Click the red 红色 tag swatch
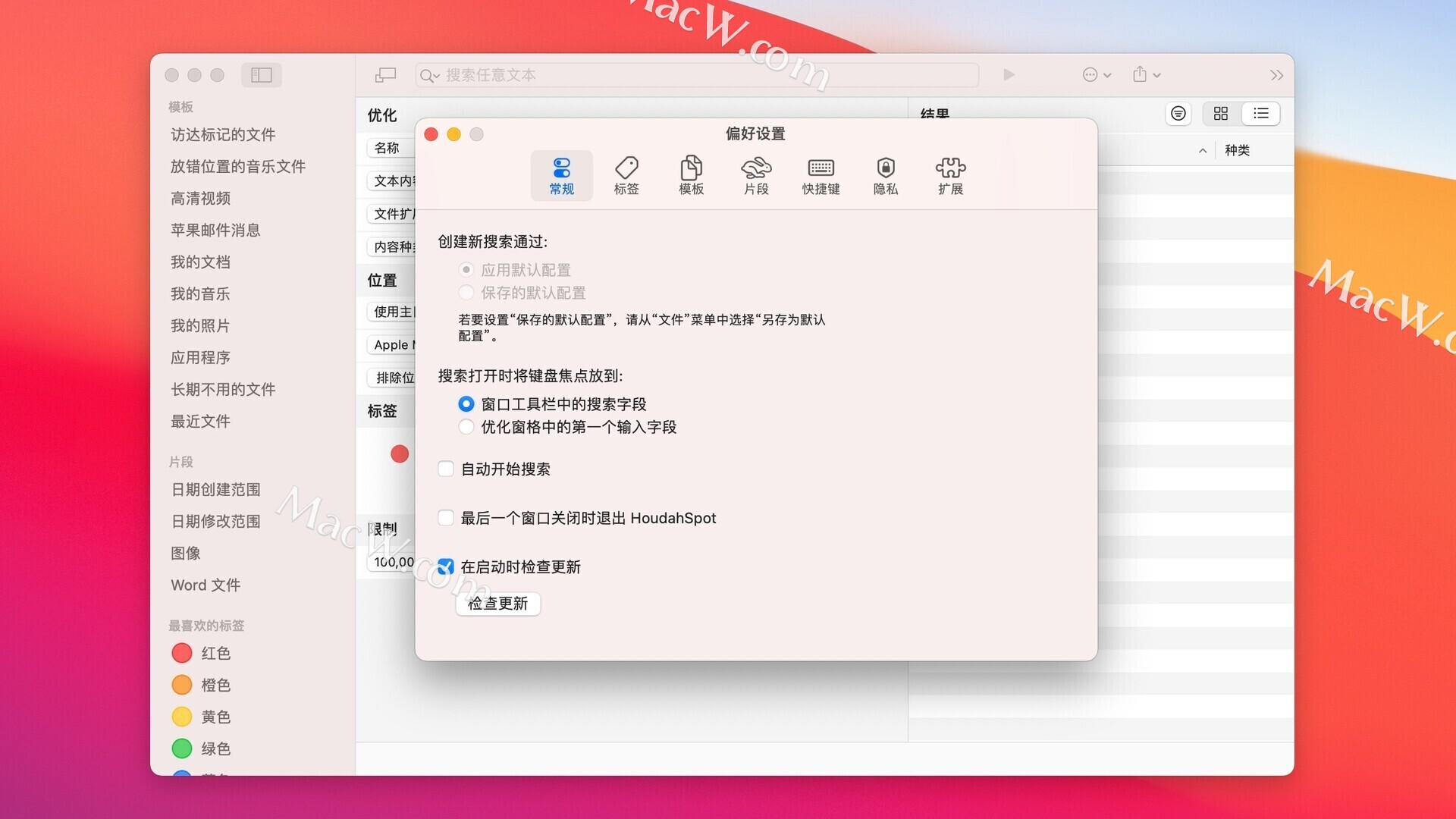 tap(182, 653)
